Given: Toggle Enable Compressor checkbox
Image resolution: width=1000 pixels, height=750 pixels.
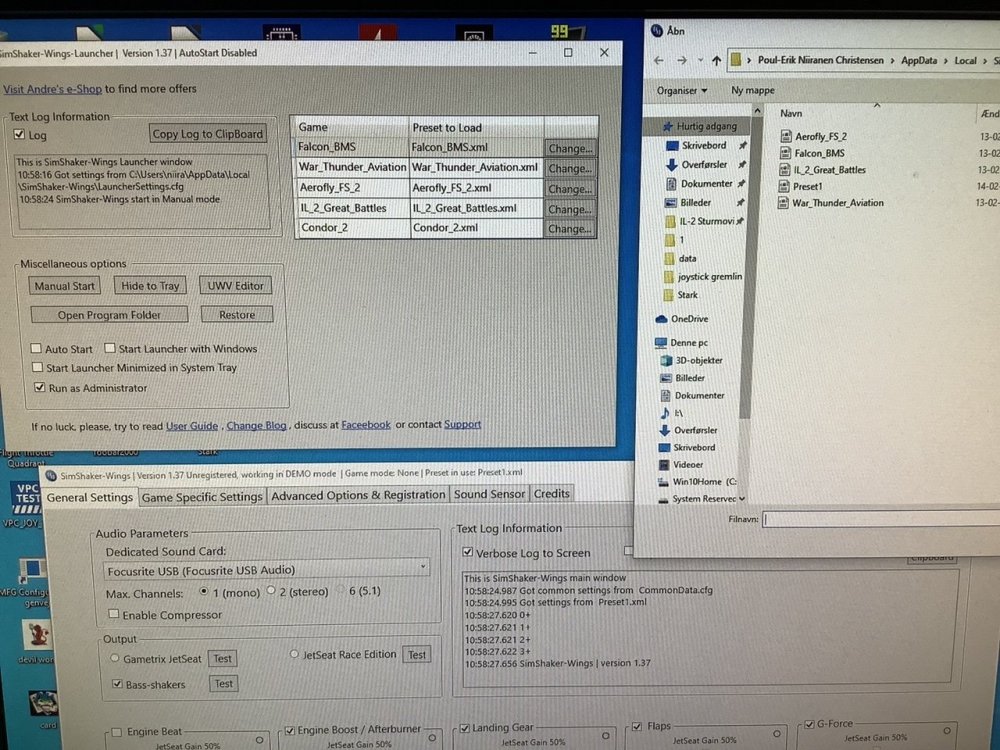Looking at the screenshot, I should (114, 614).
